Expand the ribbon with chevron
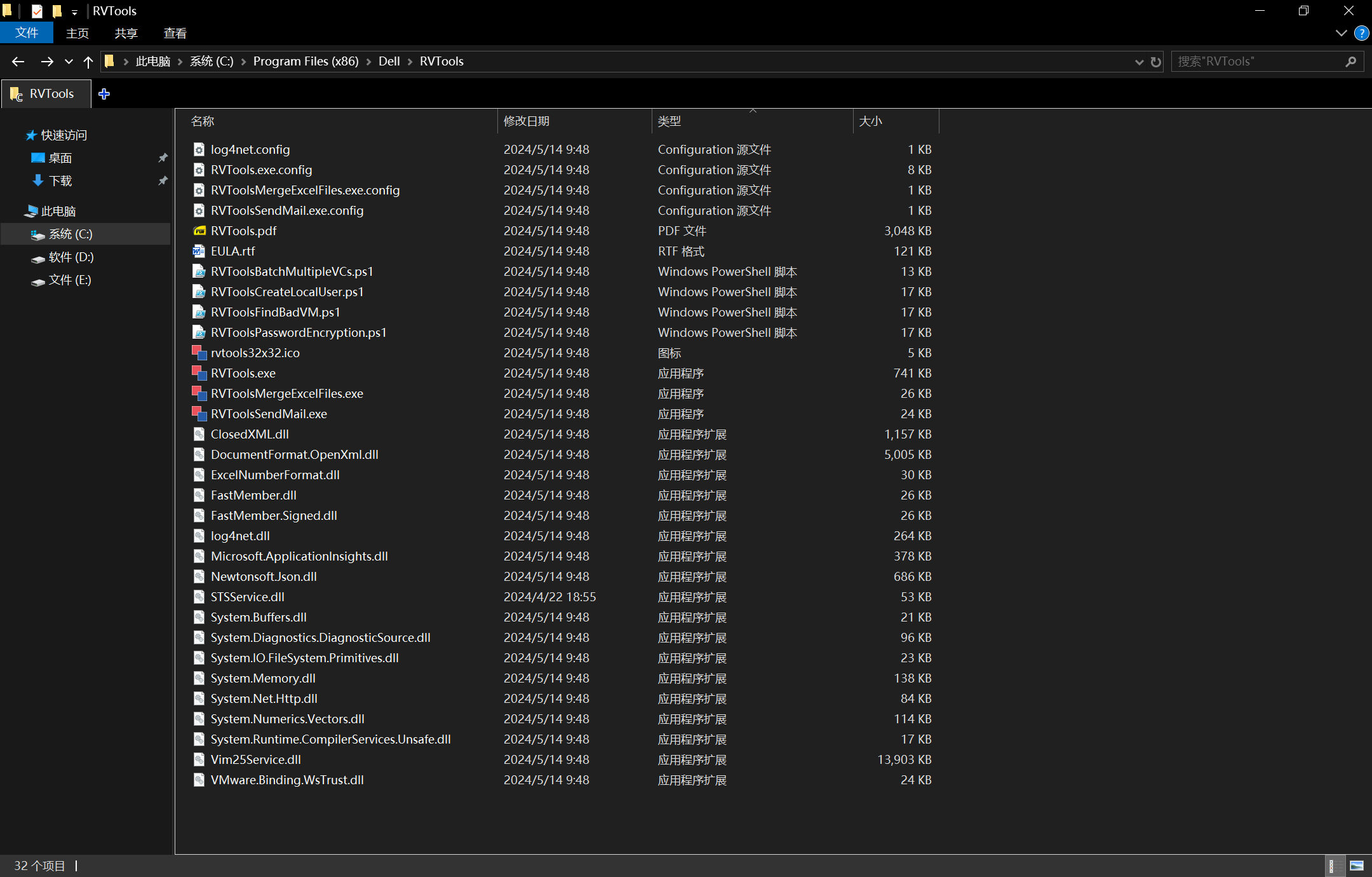Viewport: 1372px width, 877px height. (x=1341, y=33)
